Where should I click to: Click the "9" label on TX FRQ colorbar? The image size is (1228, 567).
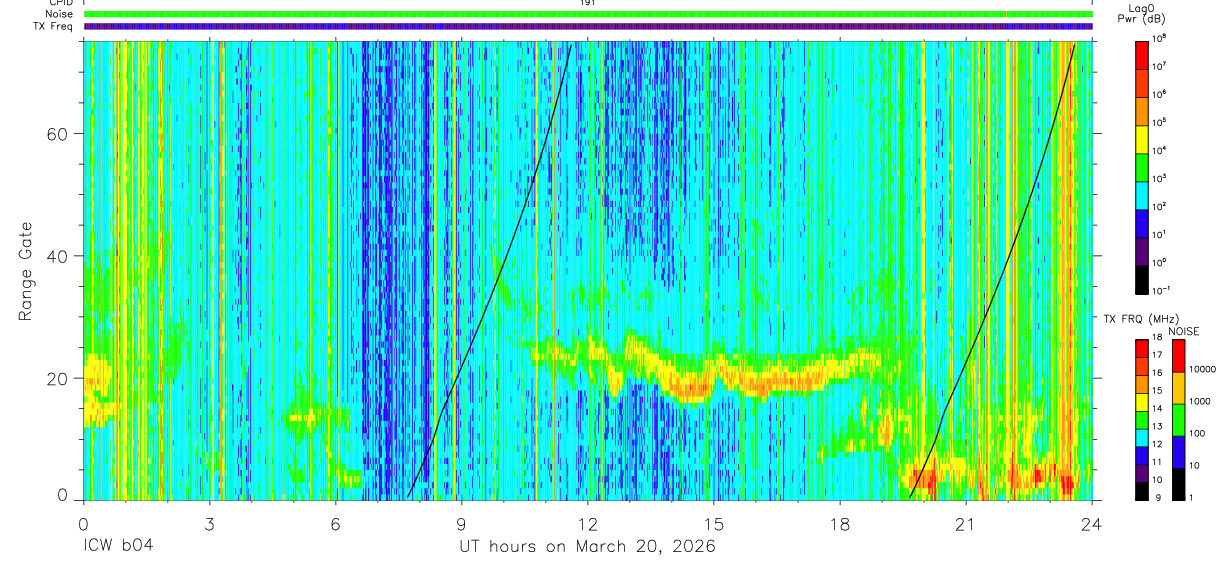point(1158,497)
